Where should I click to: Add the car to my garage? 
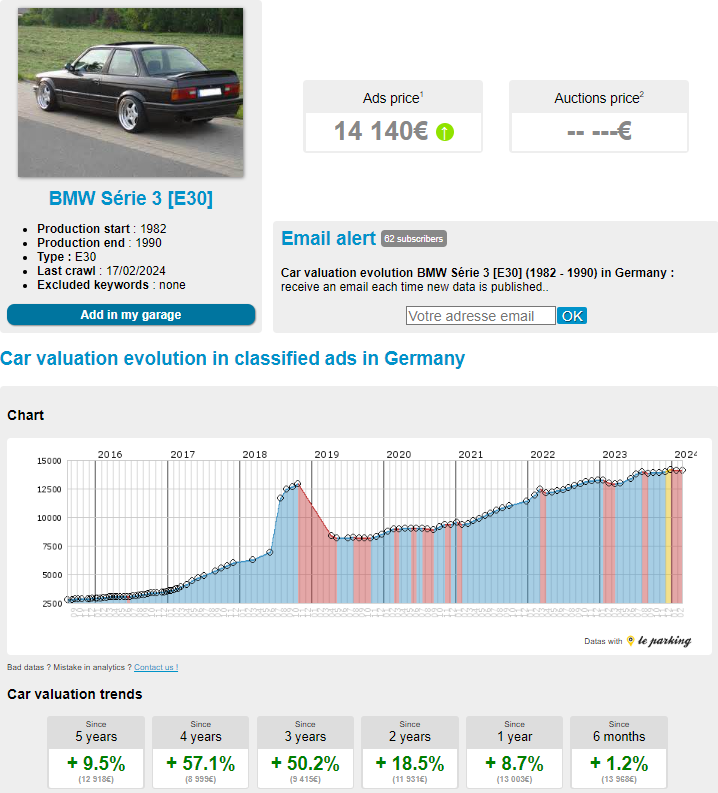tap(131, 315)
